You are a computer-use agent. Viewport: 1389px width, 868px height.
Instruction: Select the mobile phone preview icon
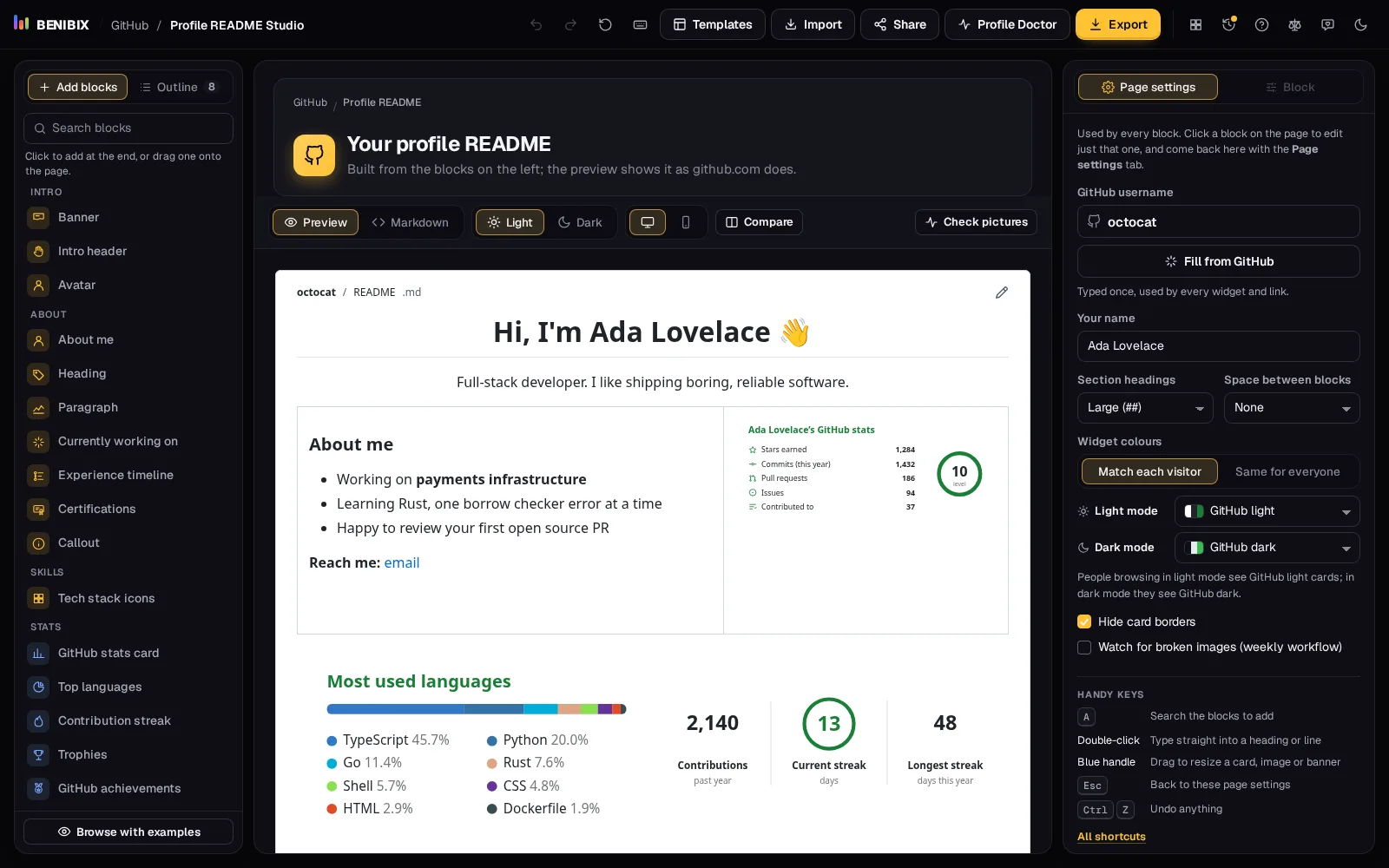point(686,222)
